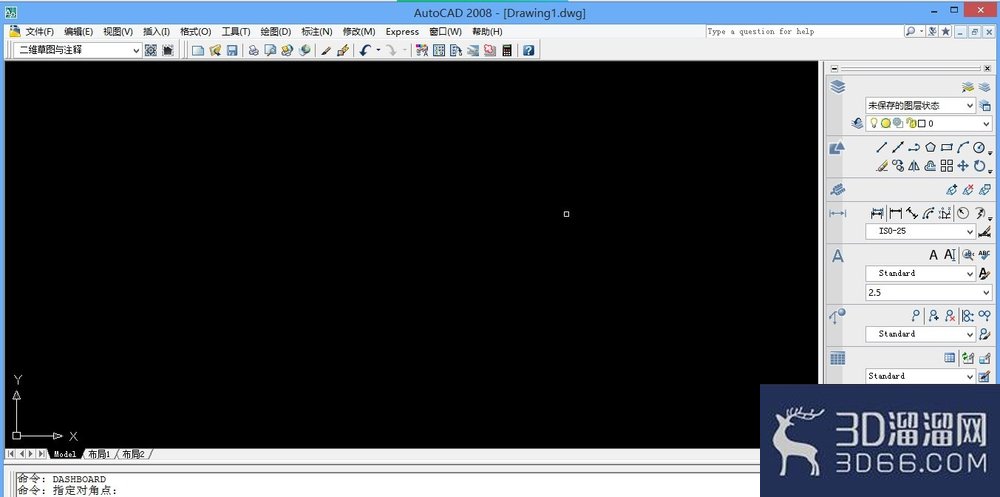
Task: Click the layer color swatch square
Action: point(922,123)
